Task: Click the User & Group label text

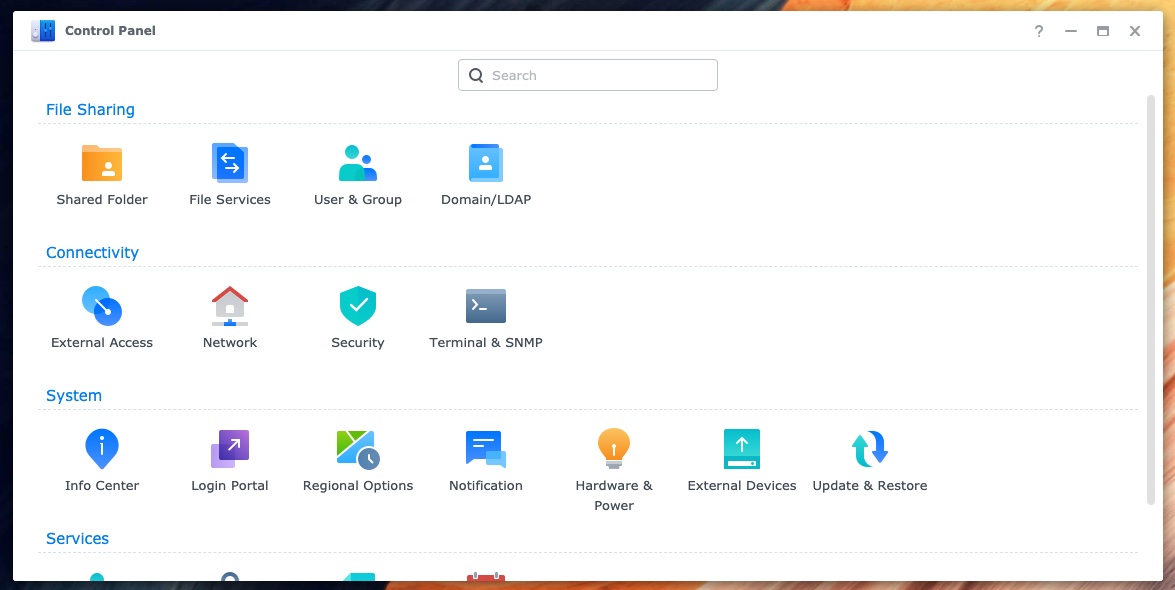Action: [357, 199]
